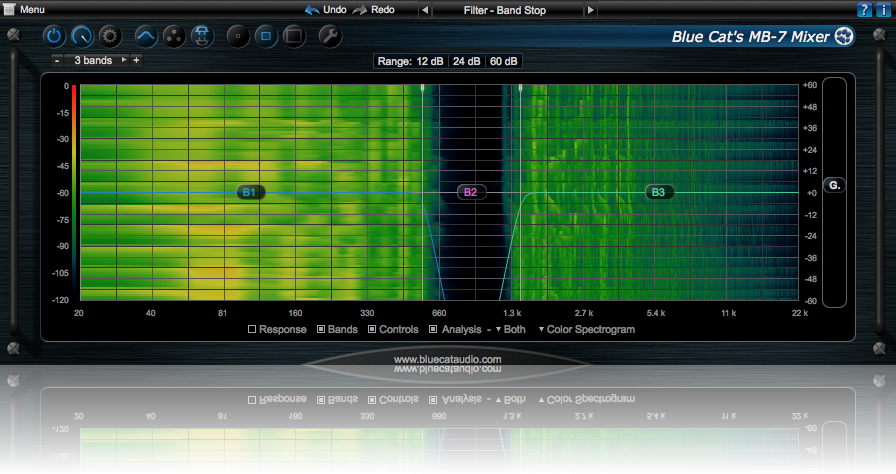This screenshot has width=896, height=474.
Task: Select the smallest square display size icon
Action: point(238,37)
